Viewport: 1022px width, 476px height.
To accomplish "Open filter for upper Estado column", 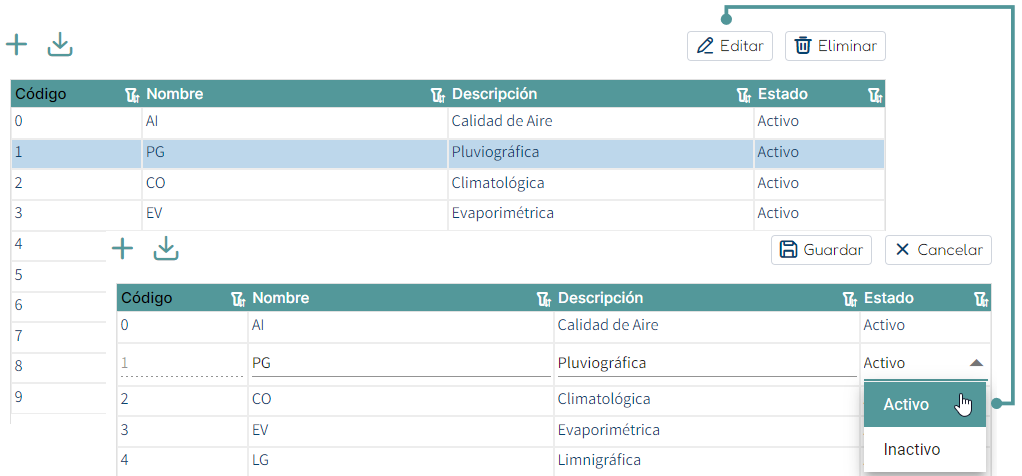I will (x=875, y=95).
